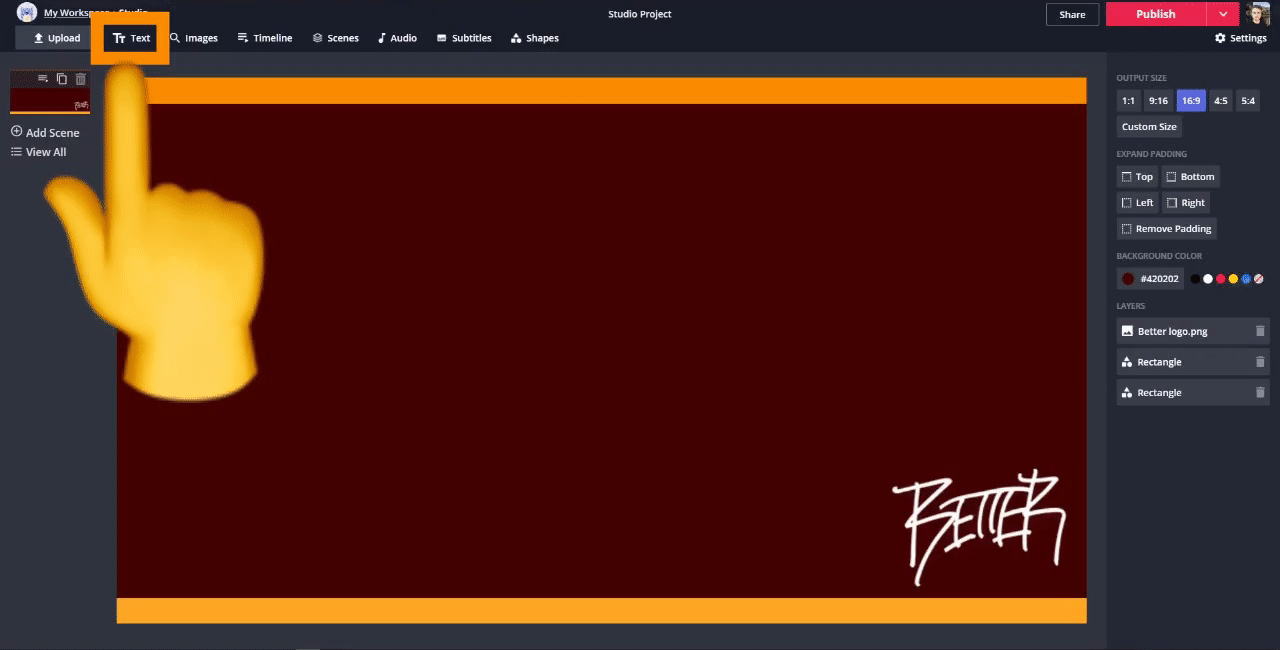The height and width of the screenshot is (650, 1280).
Task: Switch output size to 9:16
Action: [1158, 100]
